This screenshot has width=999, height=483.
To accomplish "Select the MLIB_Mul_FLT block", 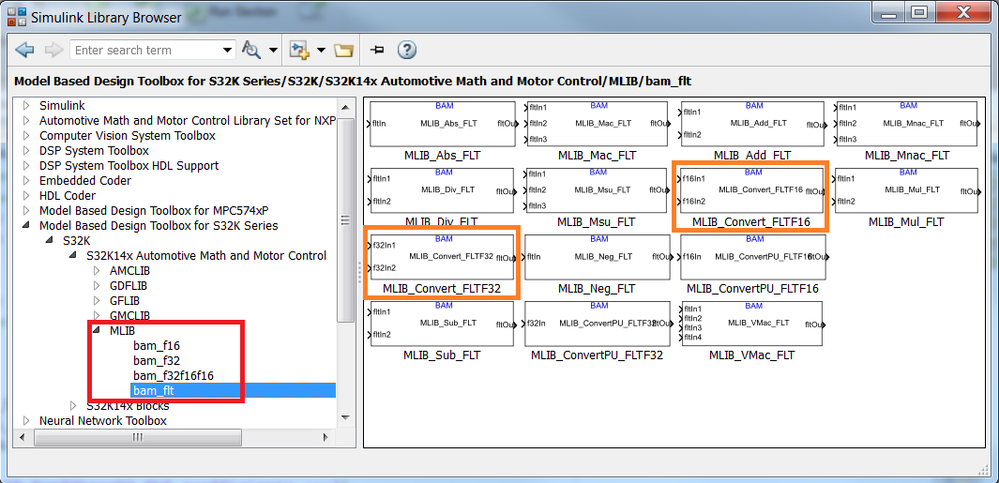I will click(907, 191).
